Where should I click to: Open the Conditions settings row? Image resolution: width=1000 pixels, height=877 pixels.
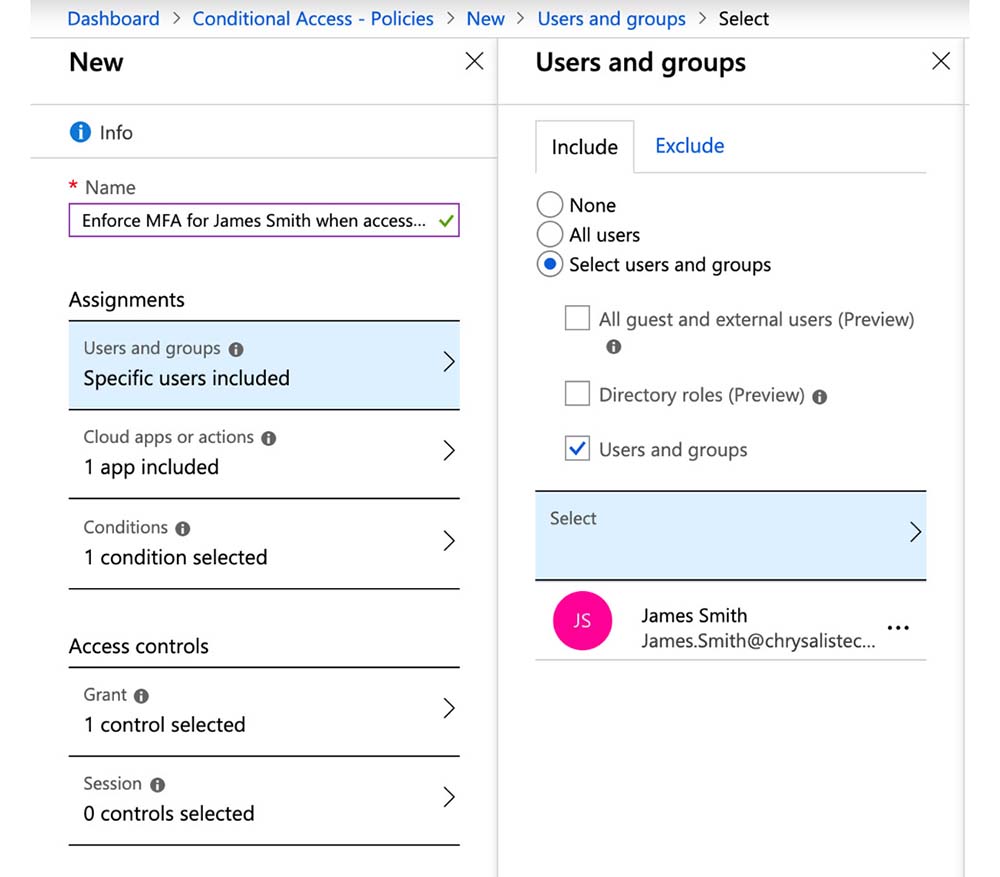pos(263,543)
